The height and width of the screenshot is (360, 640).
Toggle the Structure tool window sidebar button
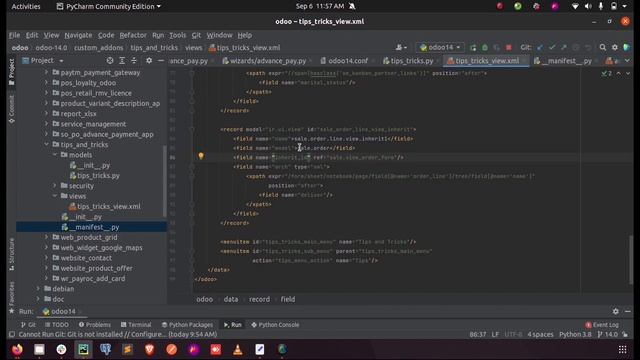[11, 255]
